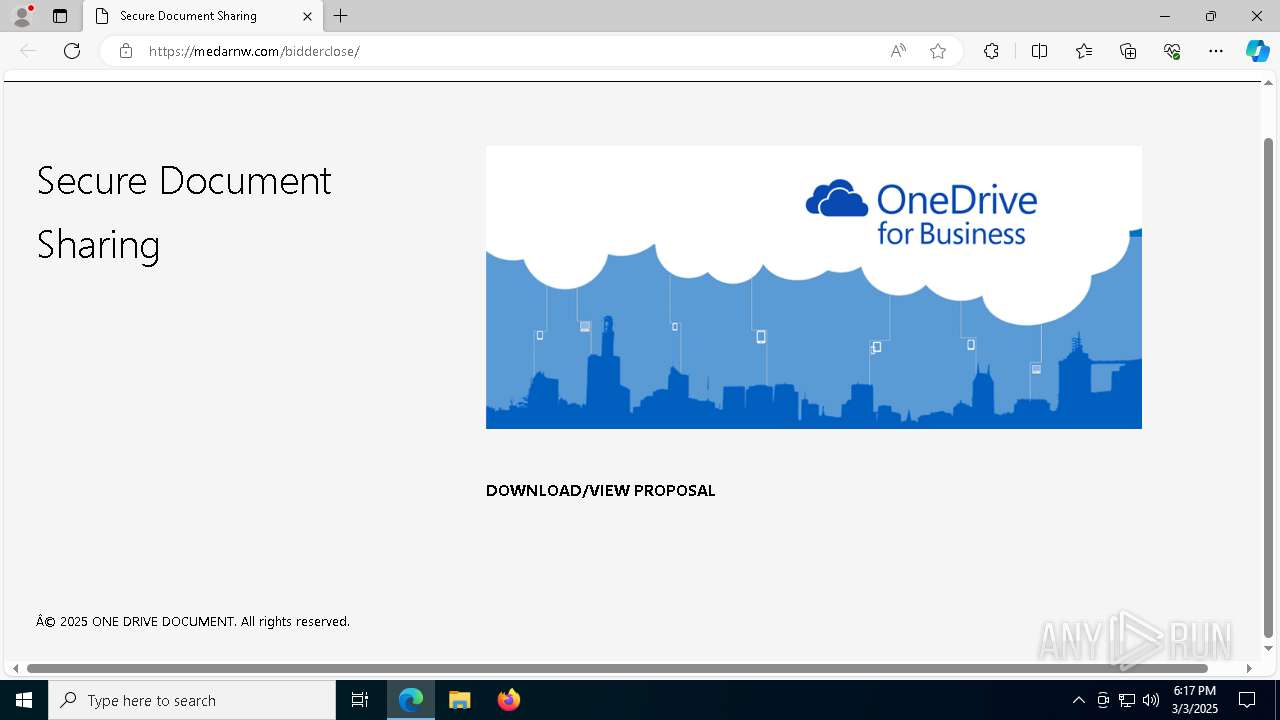
Task: Minimize the browser window
Action: pyautogui.click(x=1165, y=16)
